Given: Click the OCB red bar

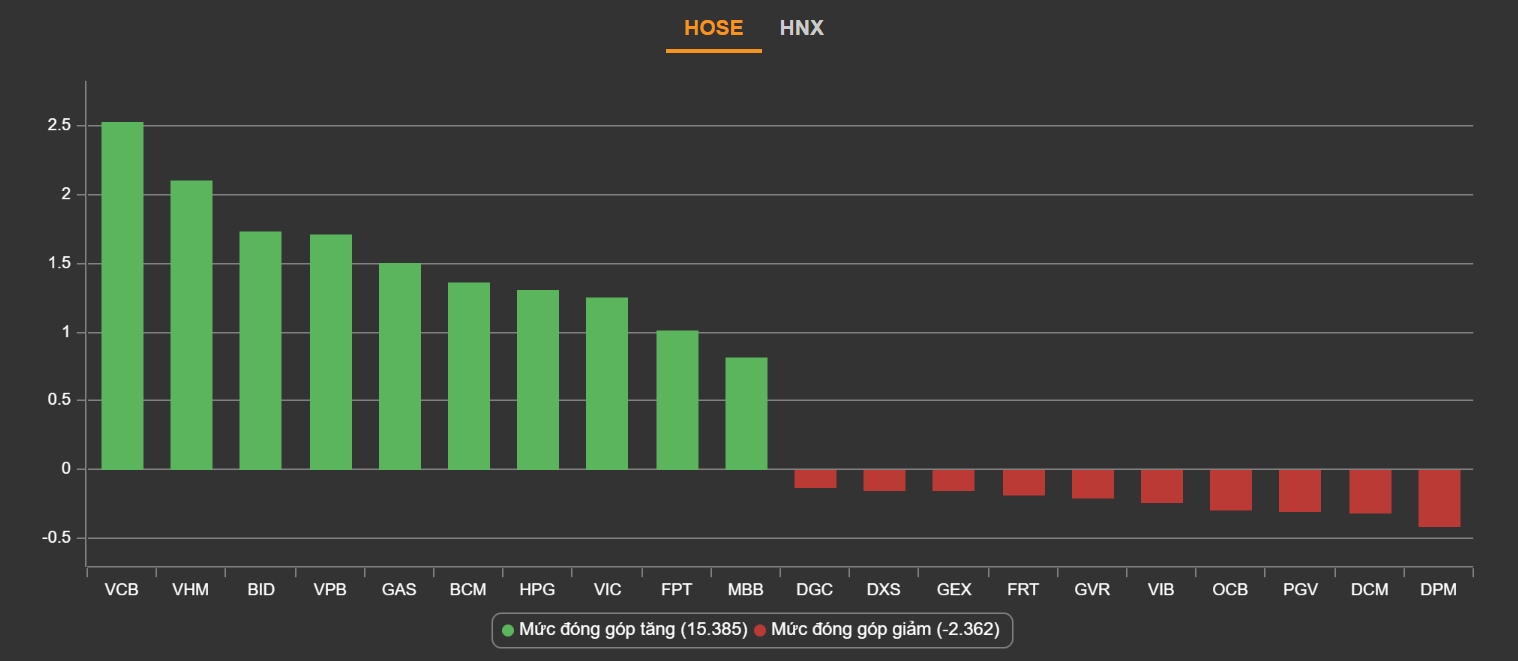Looking at the screenshot, I should [x=1230, y=490].
